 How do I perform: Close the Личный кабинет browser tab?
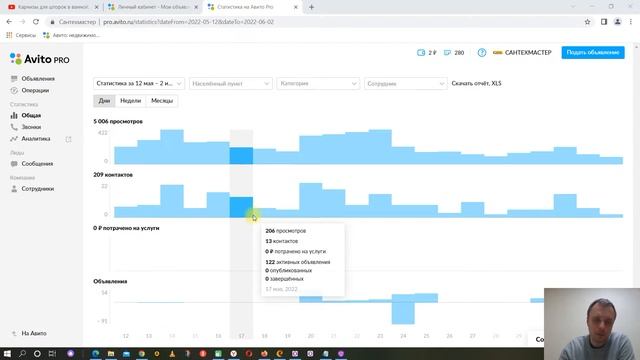point(196,7)
